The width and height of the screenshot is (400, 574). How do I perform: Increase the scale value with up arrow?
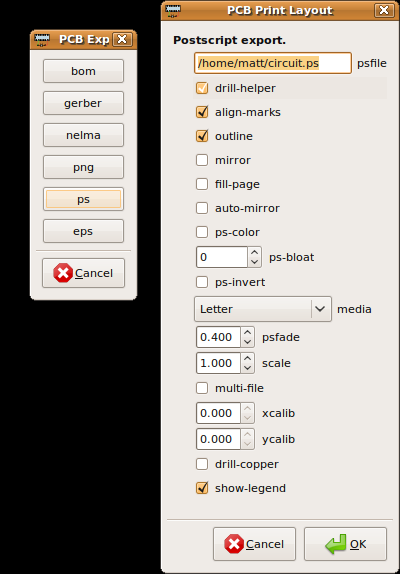pos(247,358)
